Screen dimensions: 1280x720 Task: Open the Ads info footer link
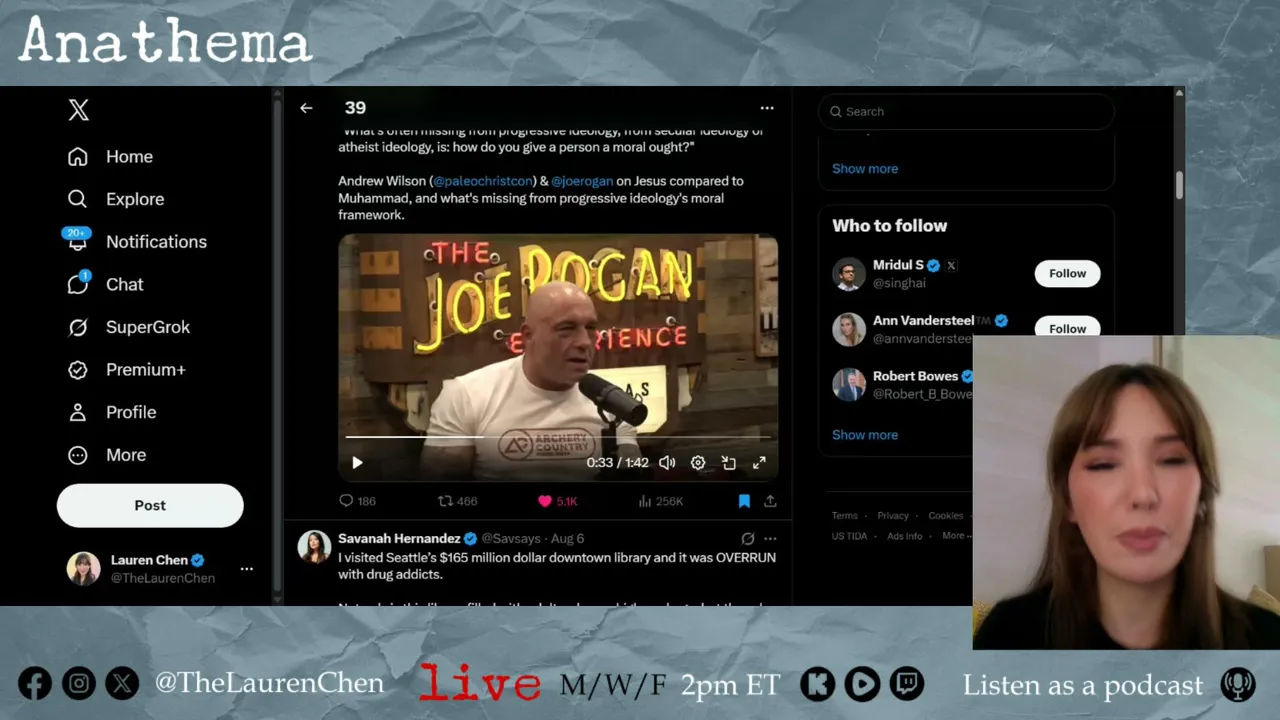(905, 536)
